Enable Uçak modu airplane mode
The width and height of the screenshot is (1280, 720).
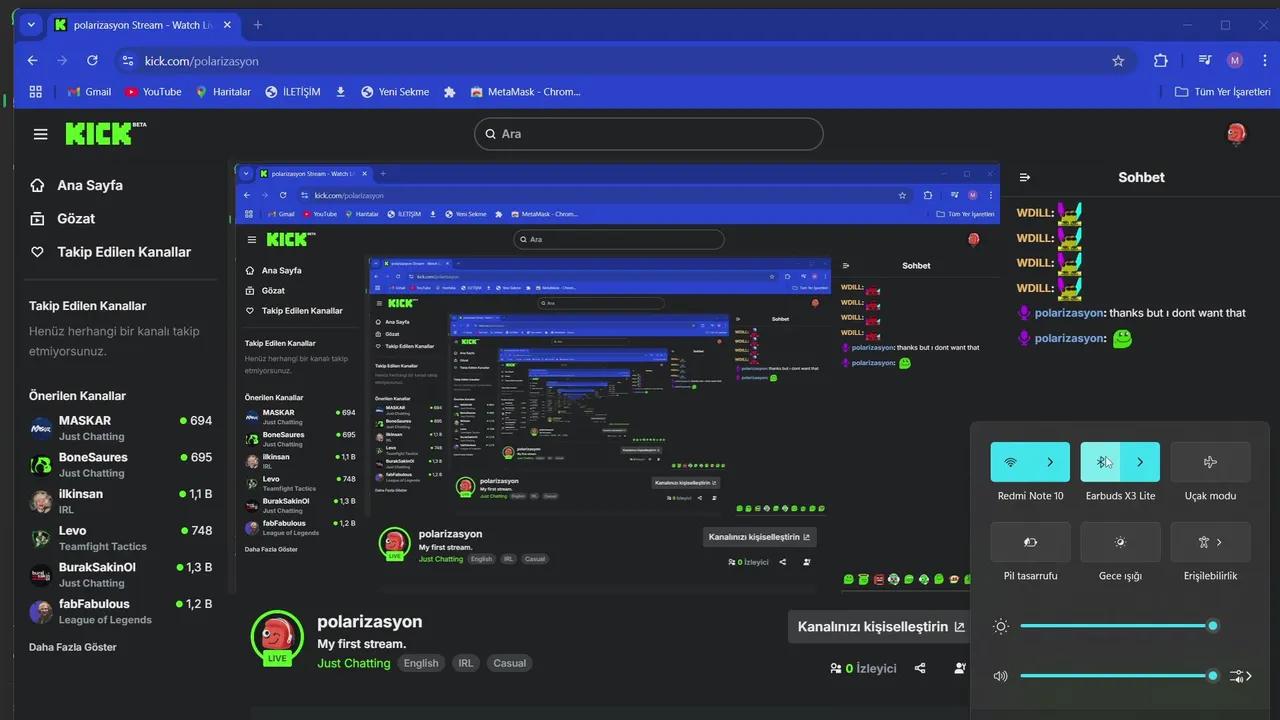tap(1210, 462)
